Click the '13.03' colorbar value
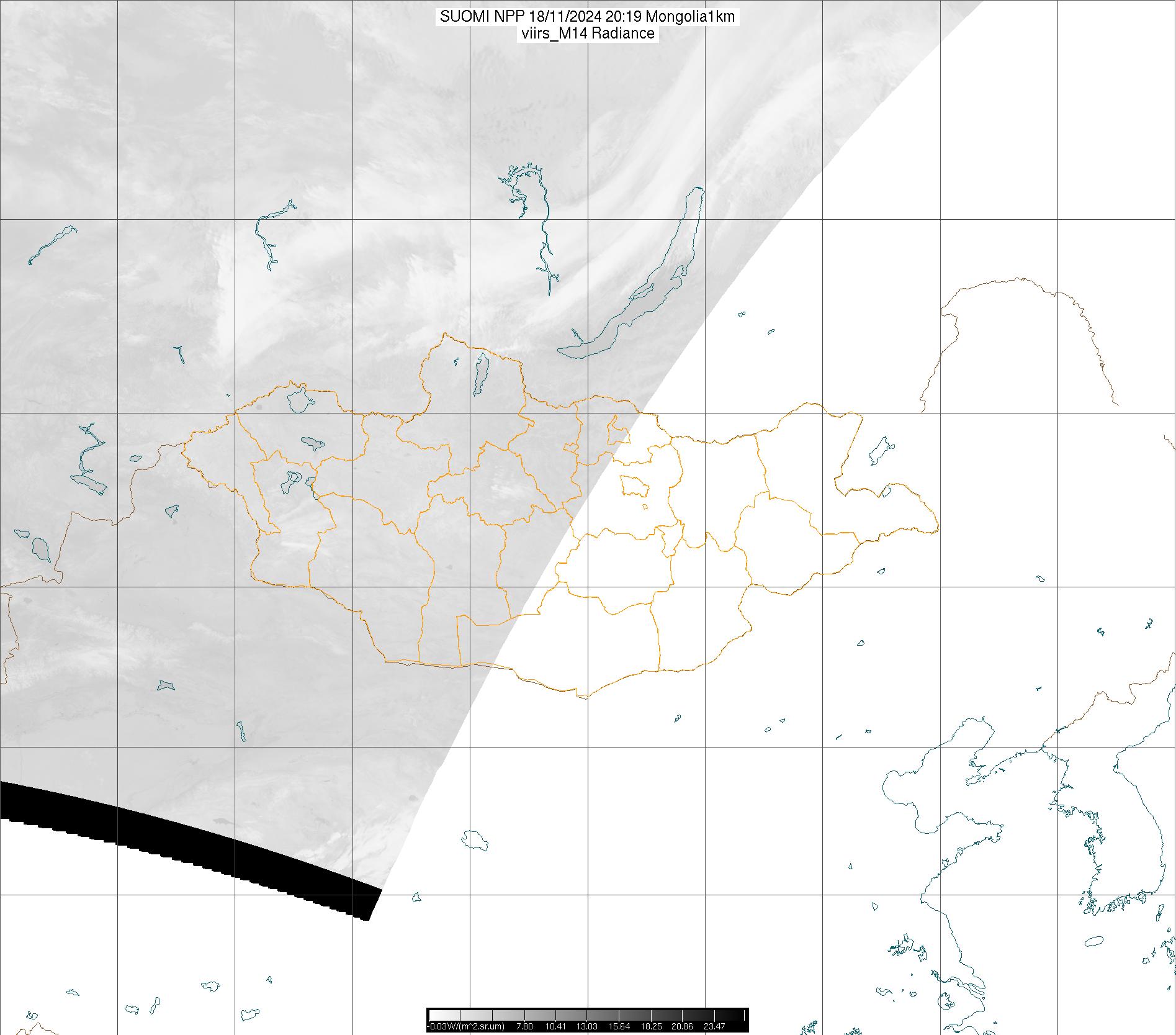Screen dimensions: 1176x1035 (x=588, y=1026)
